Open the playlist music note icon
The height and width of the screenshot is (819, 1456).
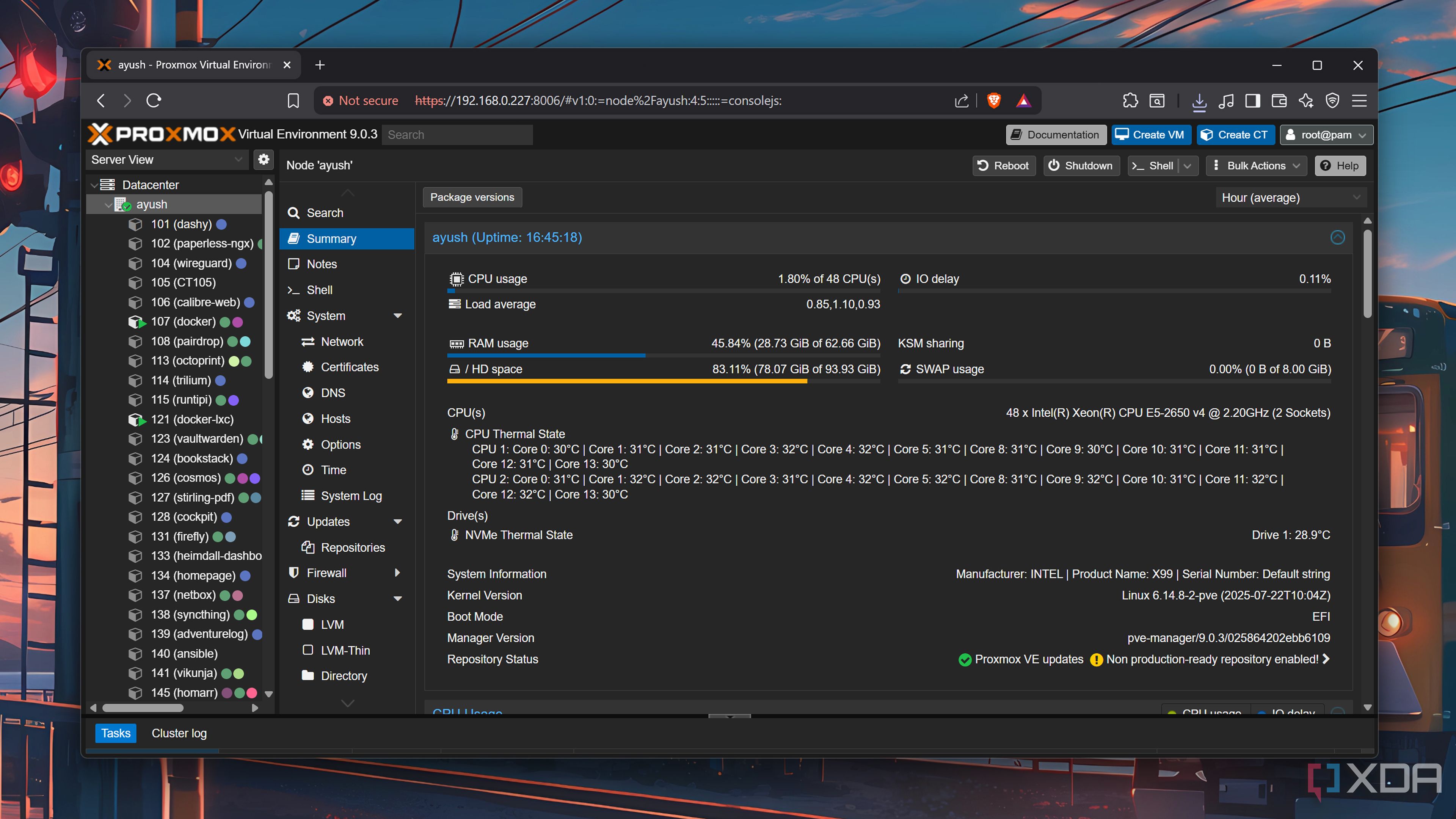pos(1226,100)
